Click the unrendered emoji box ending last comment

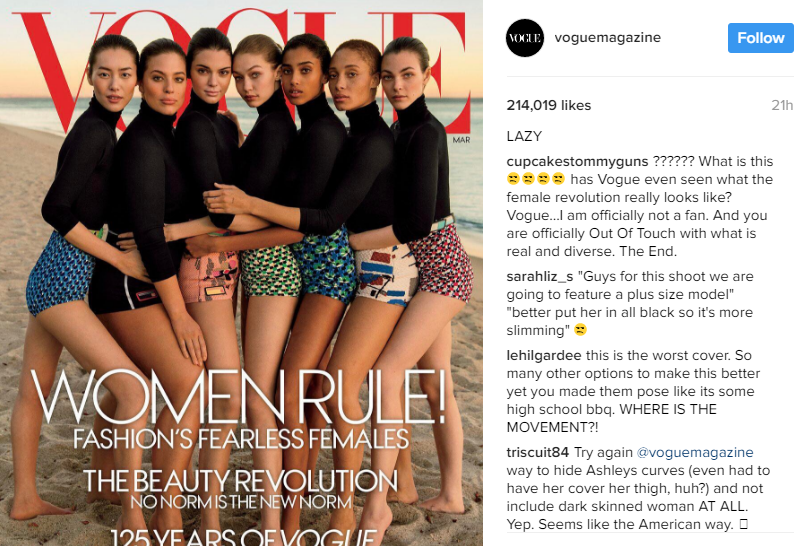[x=743, y=524]
